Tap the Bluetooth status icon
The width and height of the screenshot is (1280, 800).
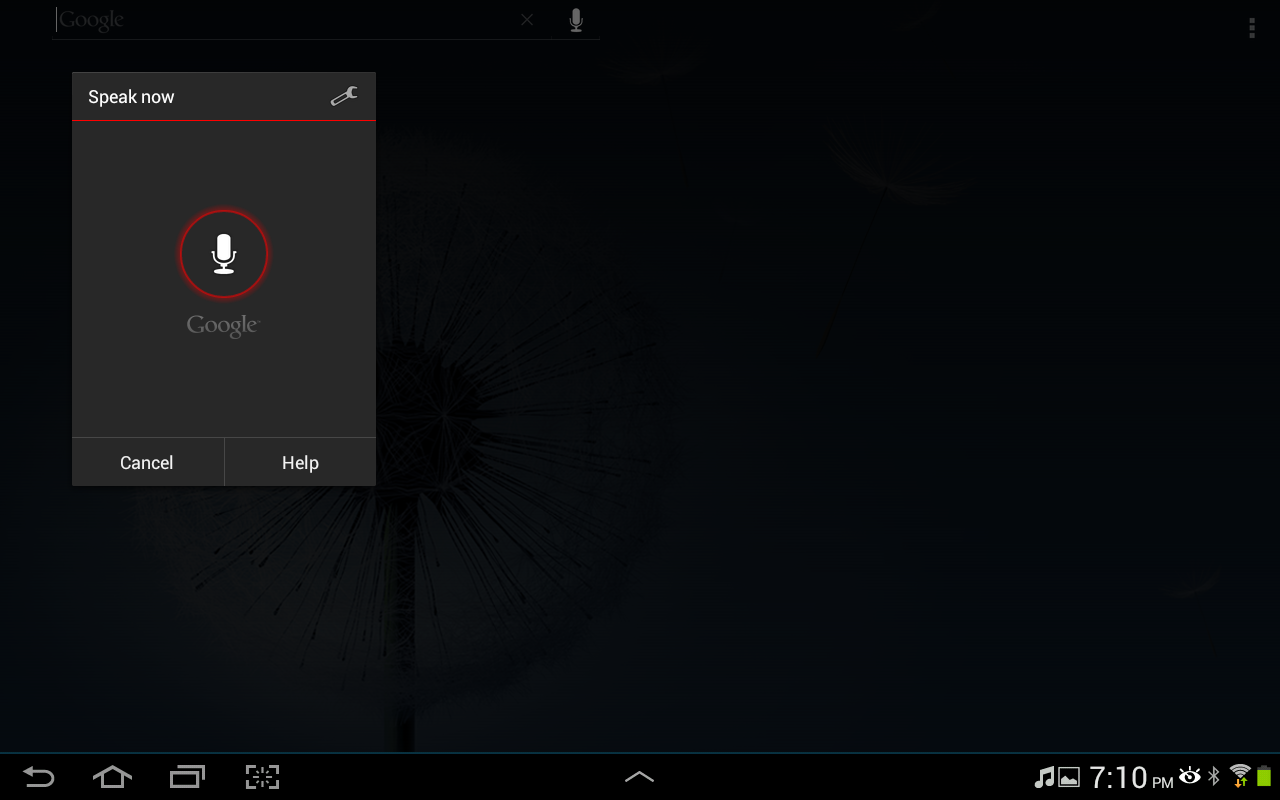click(1214, 776)
